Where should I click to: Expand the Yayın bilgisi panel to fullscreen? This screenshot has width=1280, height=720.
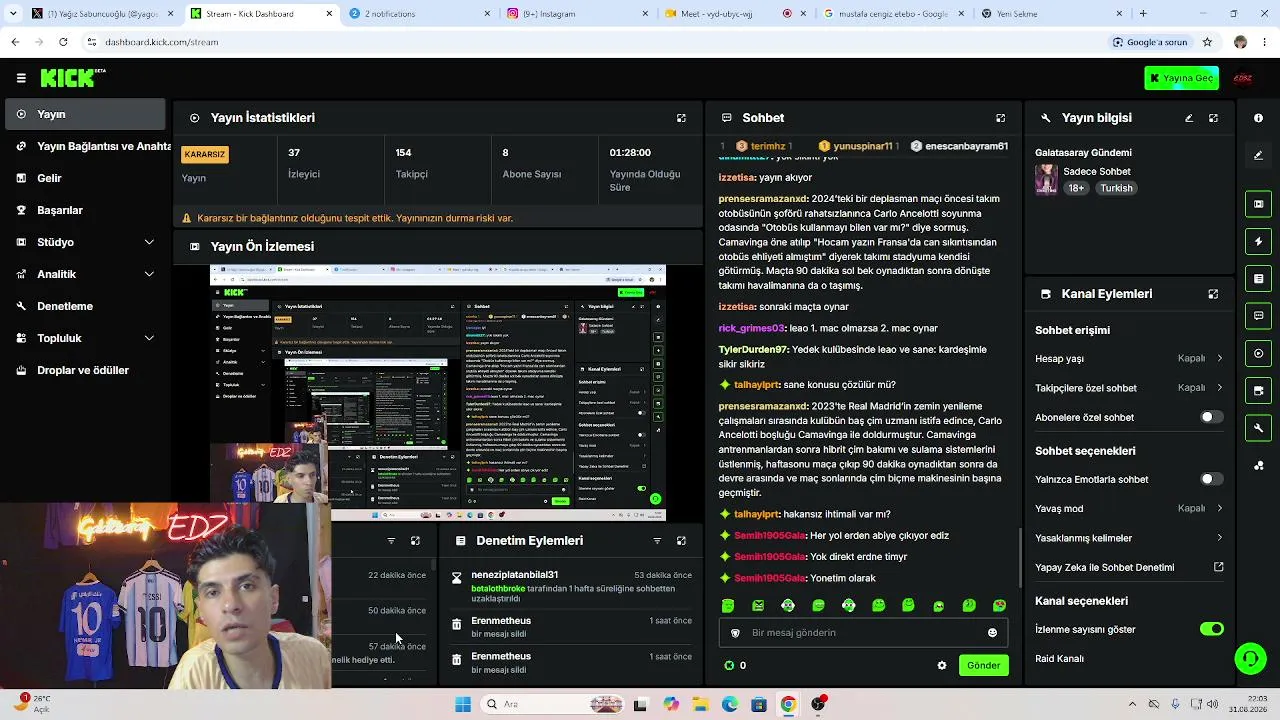[x=1213, y=118]
